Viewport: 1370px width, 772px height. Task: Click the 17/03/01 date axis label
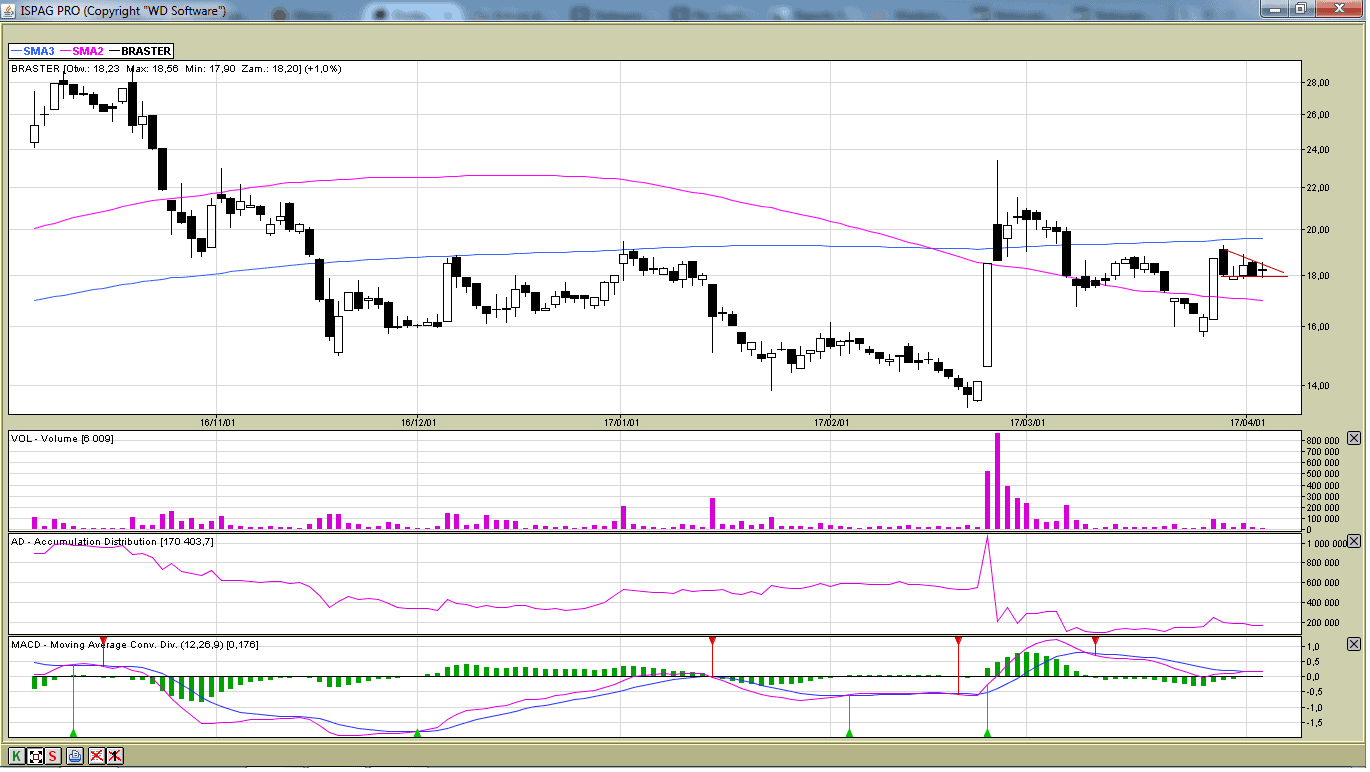(x=1027, y=422)
